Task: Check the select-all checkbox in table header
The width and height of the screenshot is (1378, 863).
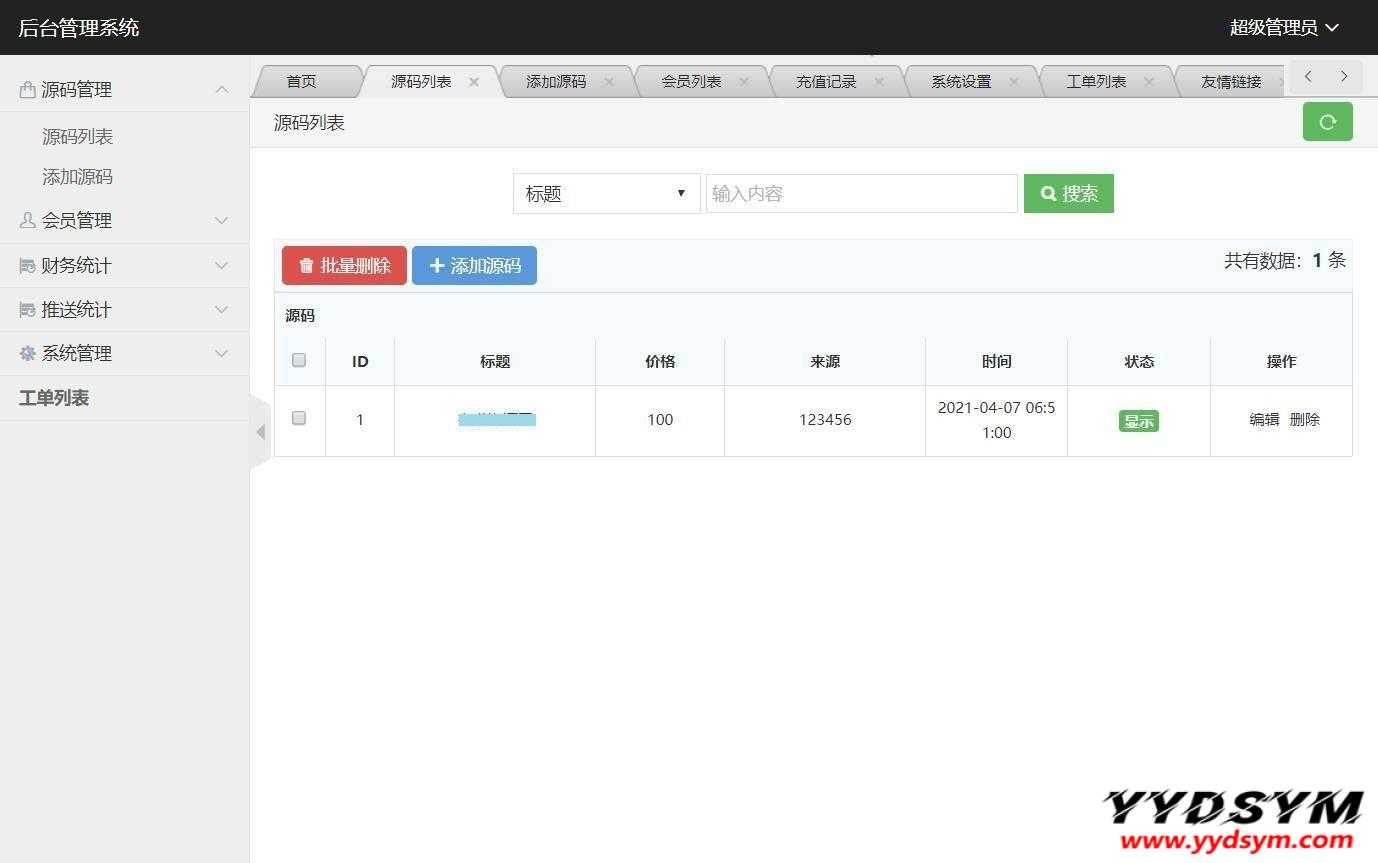Action: point(299,360)
